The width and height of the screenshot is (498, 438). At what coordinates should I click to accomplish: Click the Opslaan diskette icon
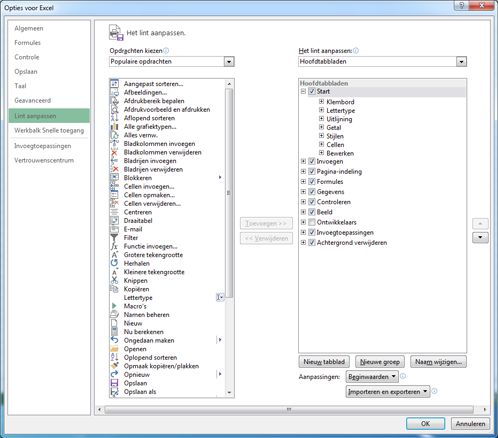(114, 383)
